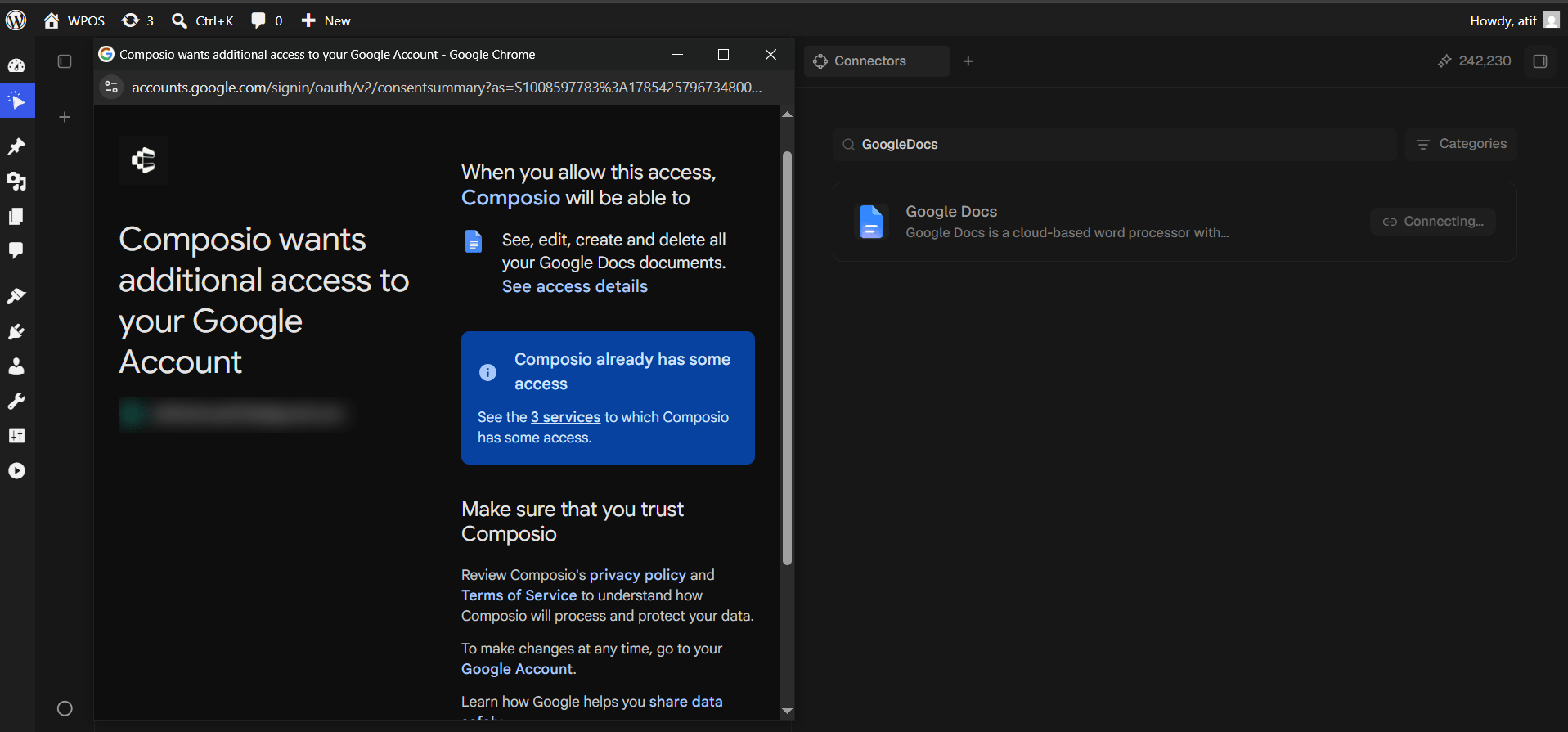Viewport: 1568px width, 732px height.
Task: Open Howdy, atif account menu
Action: 1514,20
